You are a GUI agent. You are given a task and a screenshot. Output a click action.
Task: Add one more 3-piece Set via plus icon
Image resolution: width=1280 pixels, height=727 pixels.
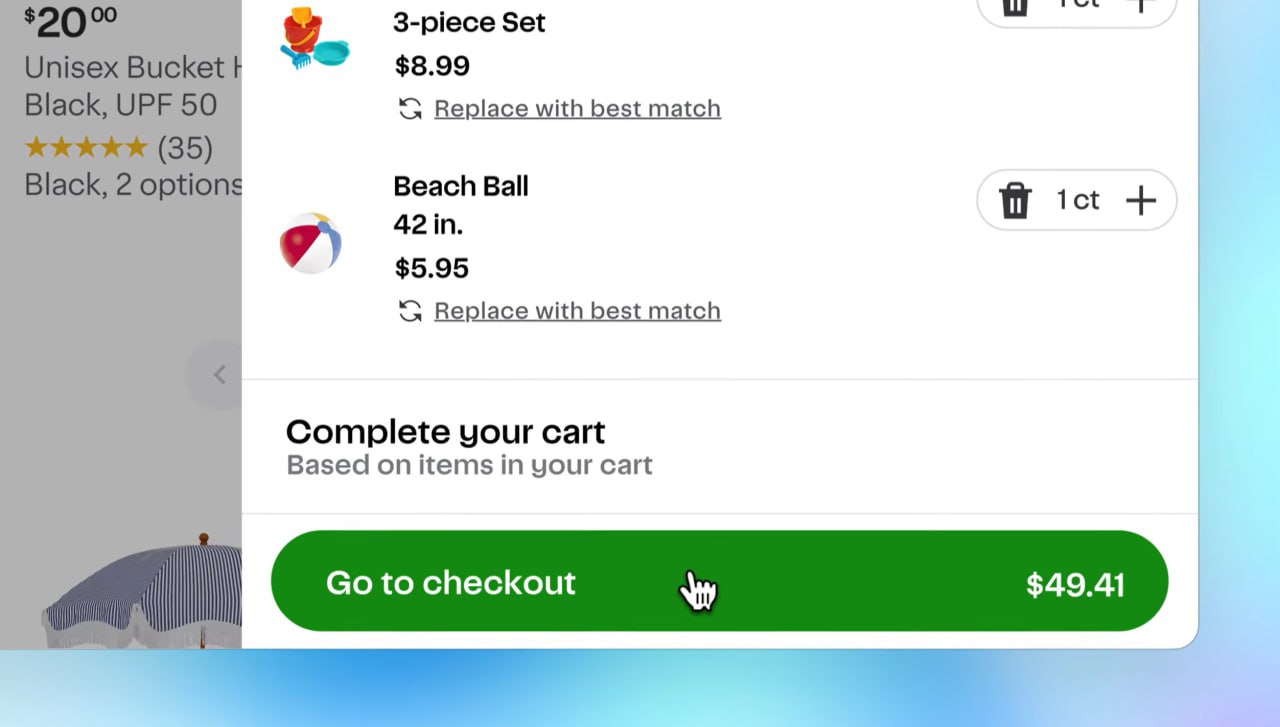(1141, 6)
